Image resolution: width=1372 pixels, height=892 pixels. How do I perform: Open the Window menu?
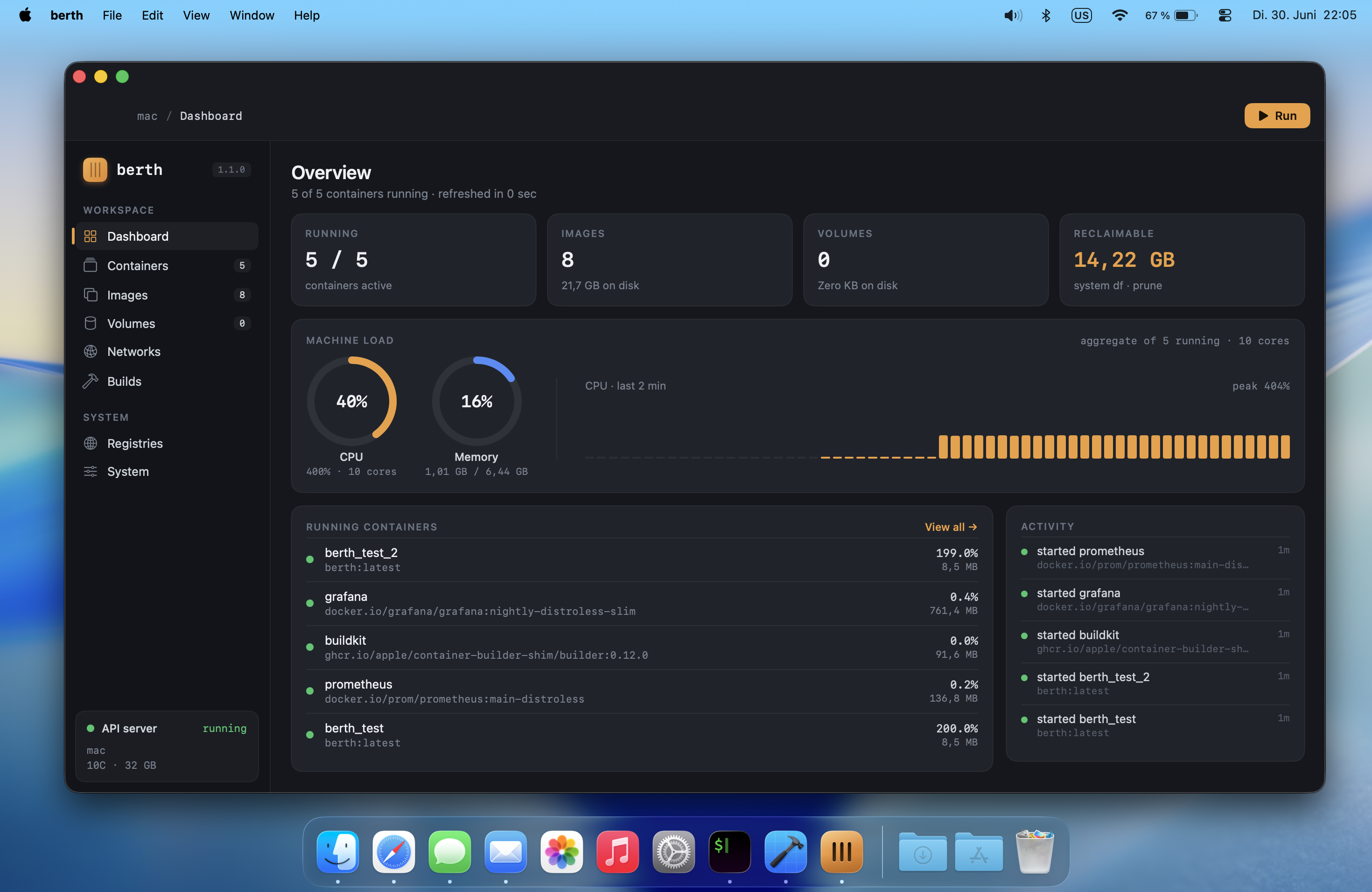(x=252, y=15)
